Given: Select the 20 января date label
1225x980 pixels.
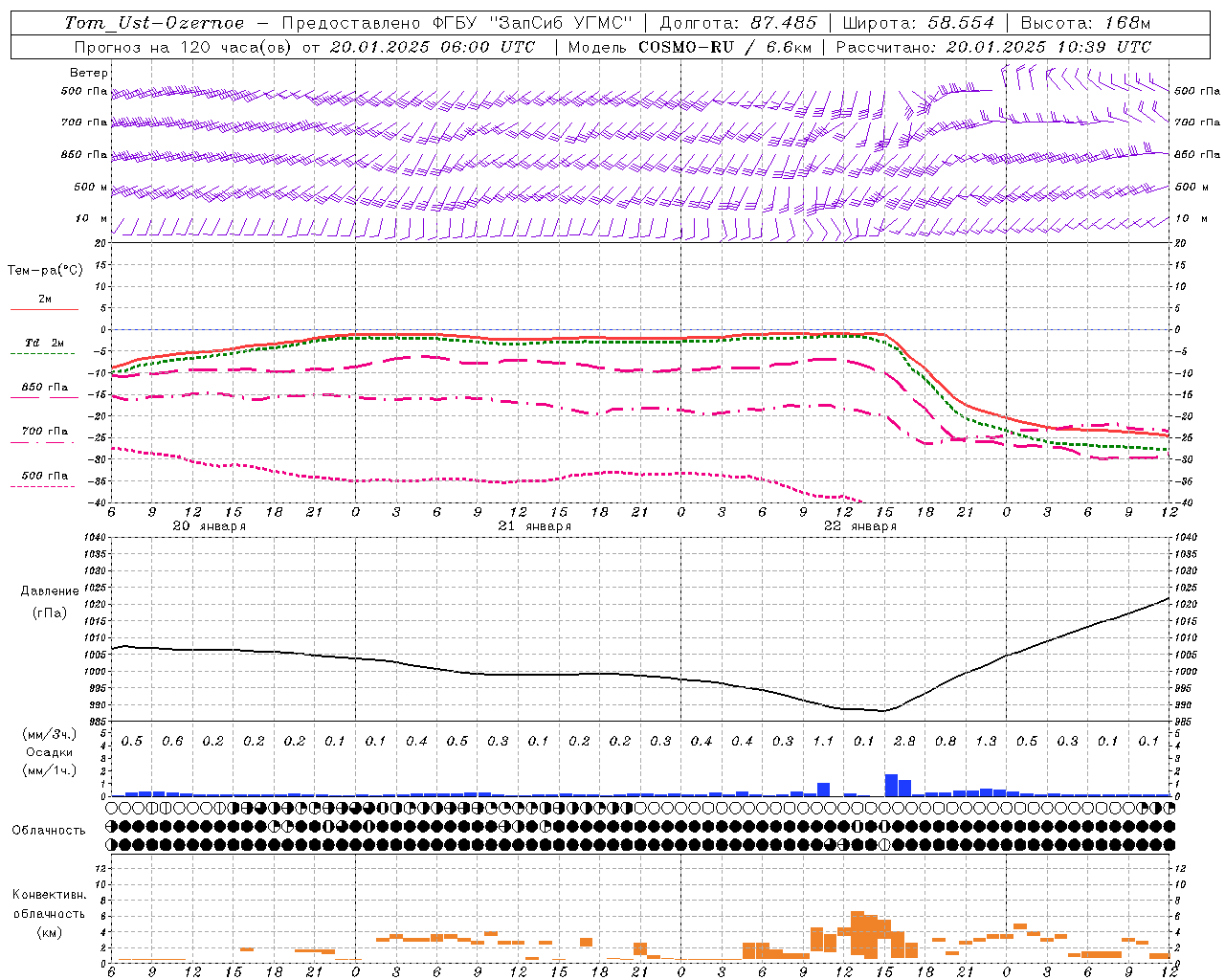Looking at the screenshot, I should [x=209, y=526].
